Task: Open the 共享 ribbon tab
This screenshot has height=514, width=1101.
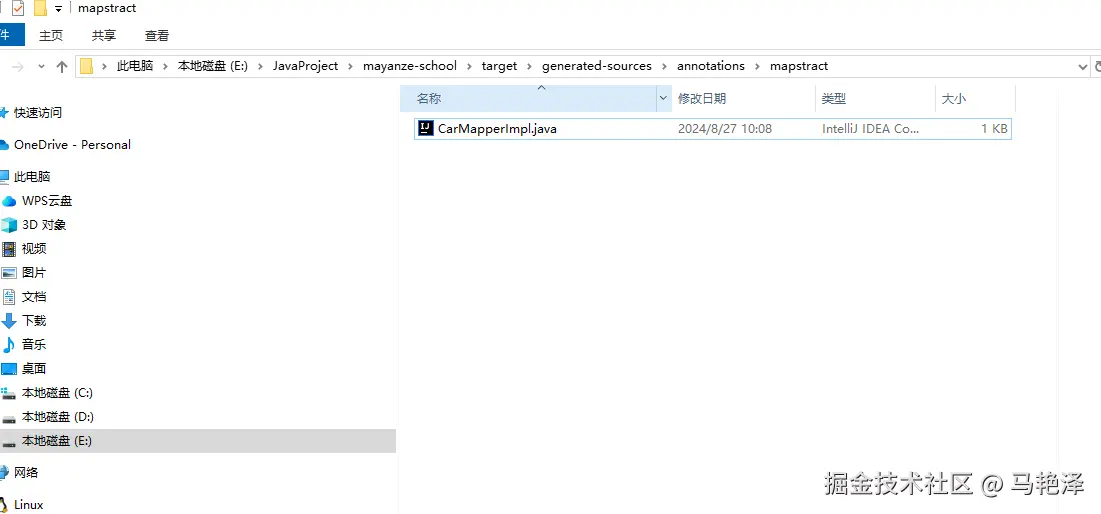Action: (x=104, y=35)
